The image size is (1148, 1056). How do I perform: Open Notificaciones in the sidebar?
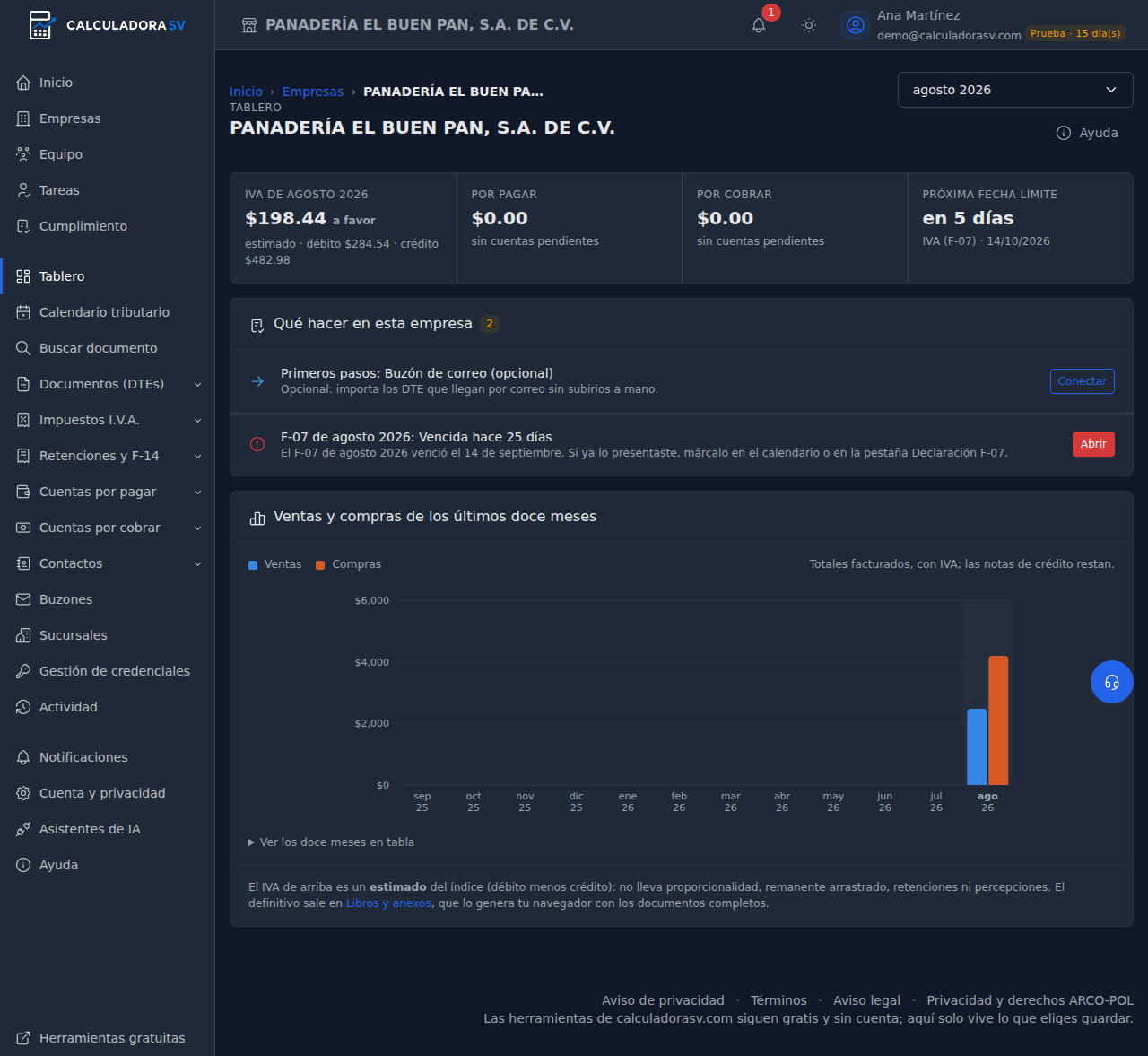(108, 757)
